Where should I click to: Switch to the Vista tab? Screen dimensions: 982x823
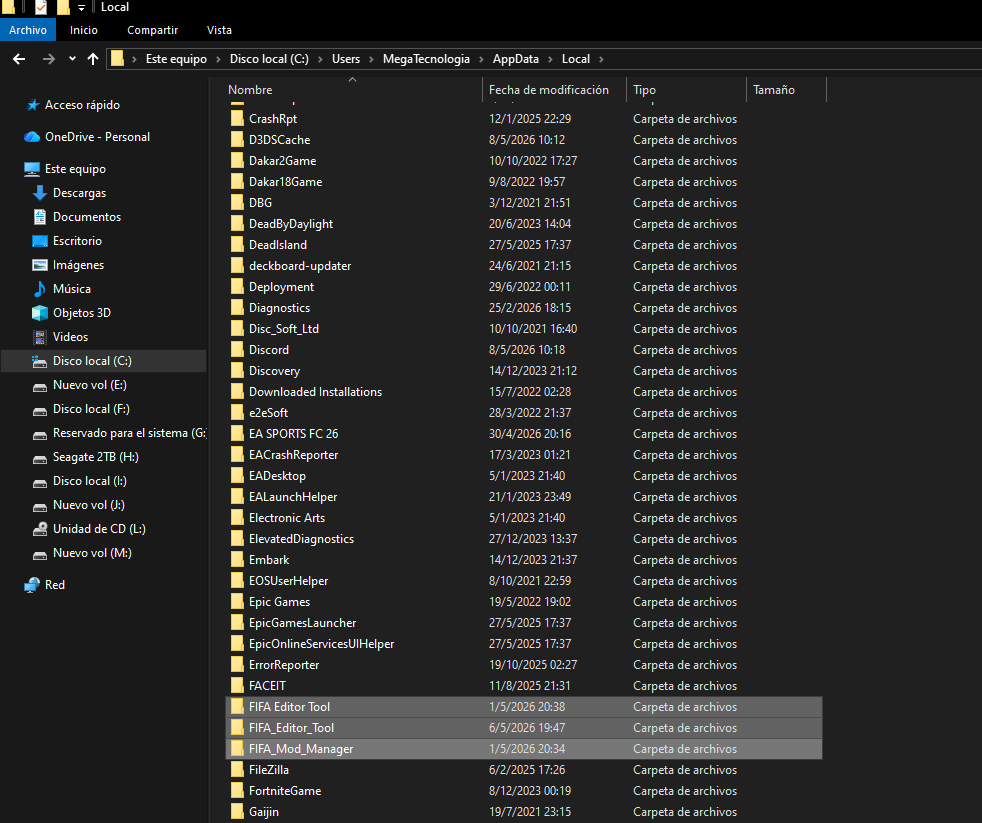coord(219,30)
